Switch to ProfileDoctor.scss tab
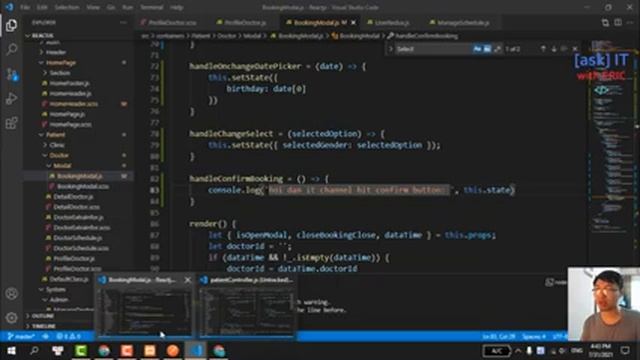 (168, 23)
